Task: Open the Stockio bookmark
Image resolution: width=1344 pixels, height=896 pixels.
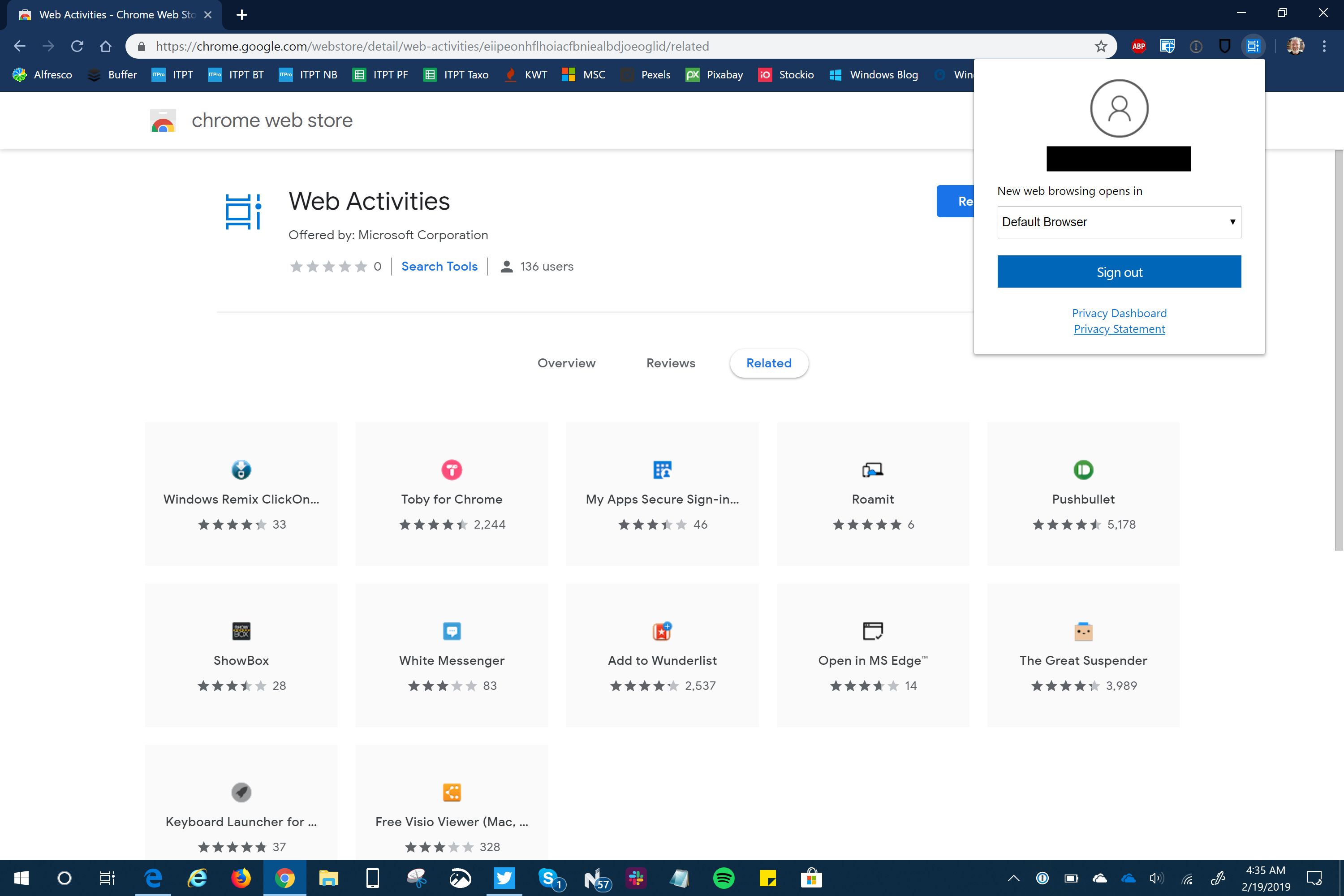Action: pyautogui.click(x=786, y=75)
